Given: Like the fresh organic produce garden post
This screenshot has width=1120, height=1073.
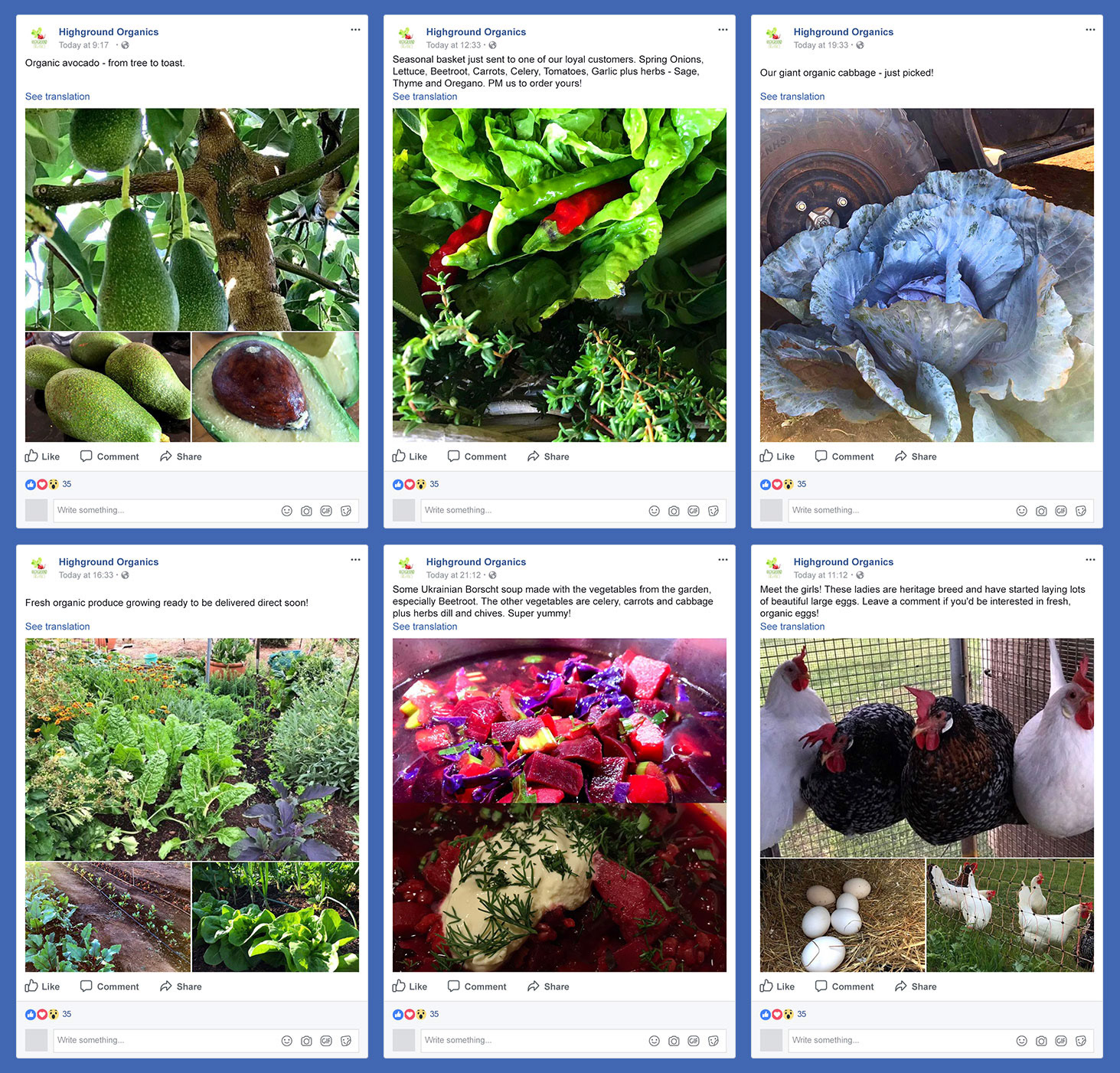Looking at the screenshot, I should [42, 986].
